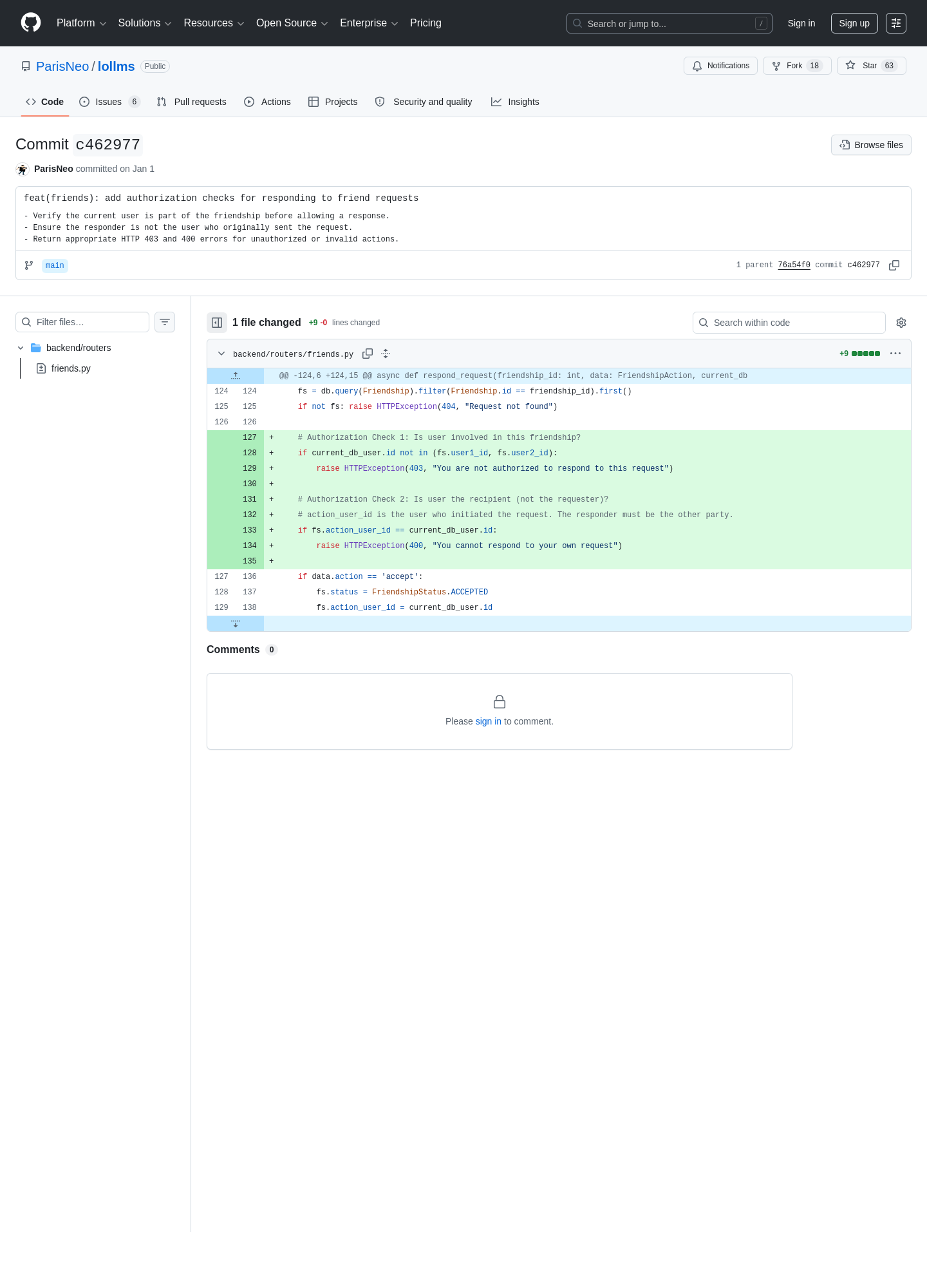
Task: Expand all lines in friends.py diff
Action: 386,354
